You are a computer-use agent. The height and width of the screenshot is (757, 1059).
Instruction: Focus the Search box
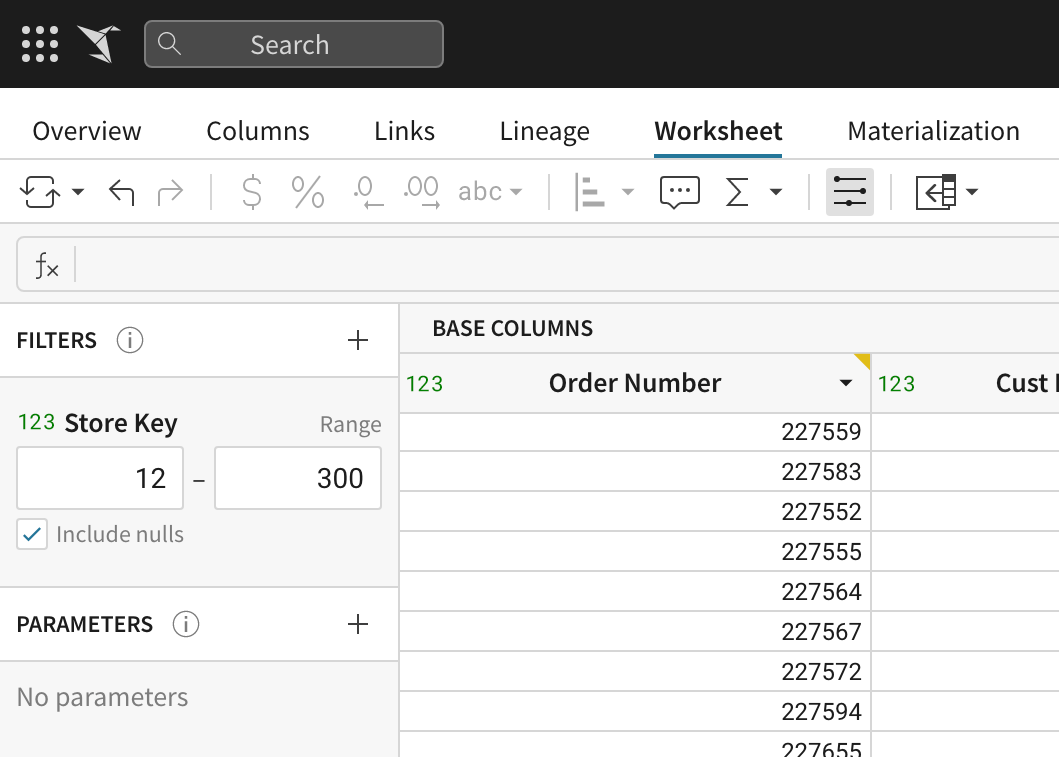[x=294, y=44]
